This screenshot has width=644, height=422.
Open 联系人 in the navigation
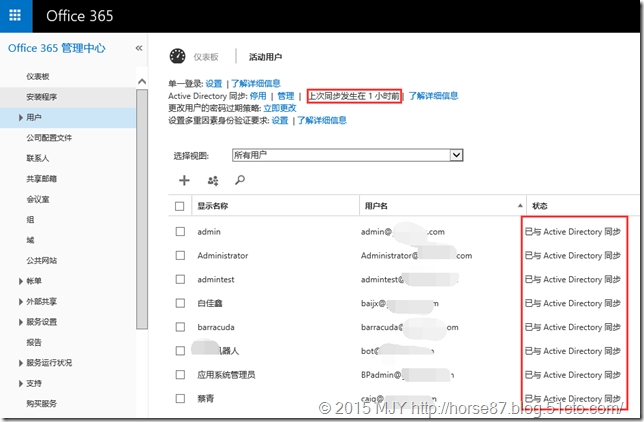(x=37, y=158)
